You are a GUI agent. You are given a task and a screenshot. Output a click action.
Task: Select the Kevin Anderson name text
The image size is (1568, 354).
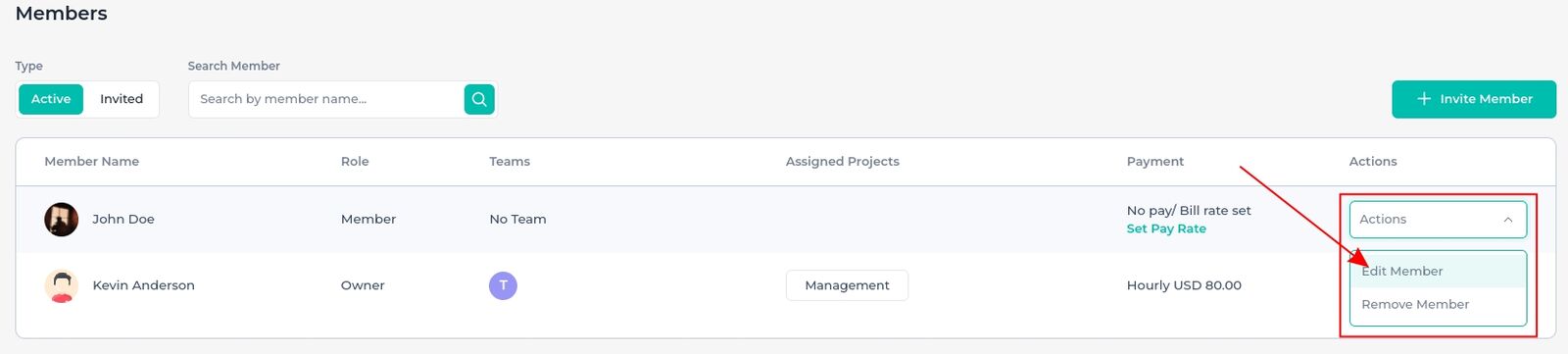coord(143,285)
